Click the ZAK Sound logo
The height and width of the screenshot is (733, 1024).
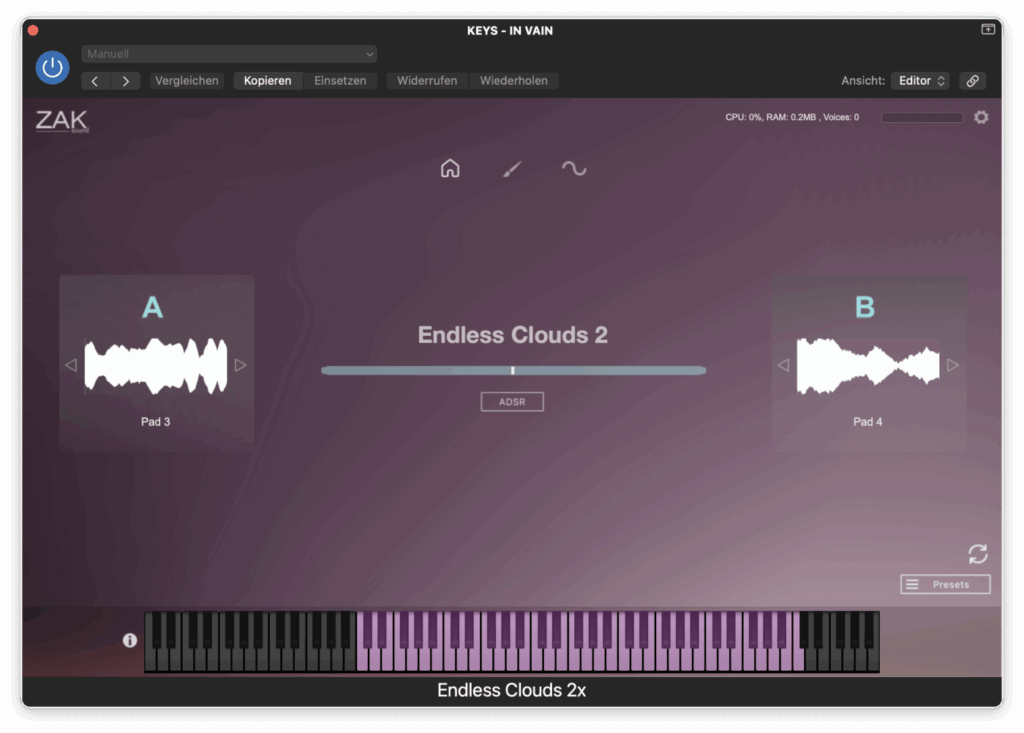[x=62, y=121]
